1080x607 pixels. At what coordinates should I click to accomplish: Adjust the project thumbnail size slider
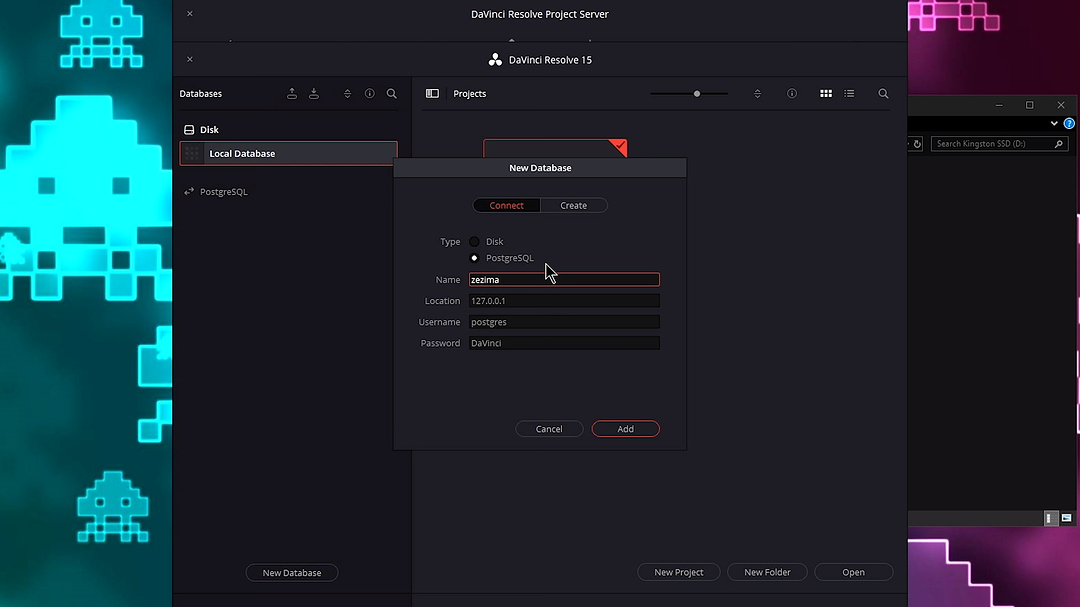(x=697, y=94)
